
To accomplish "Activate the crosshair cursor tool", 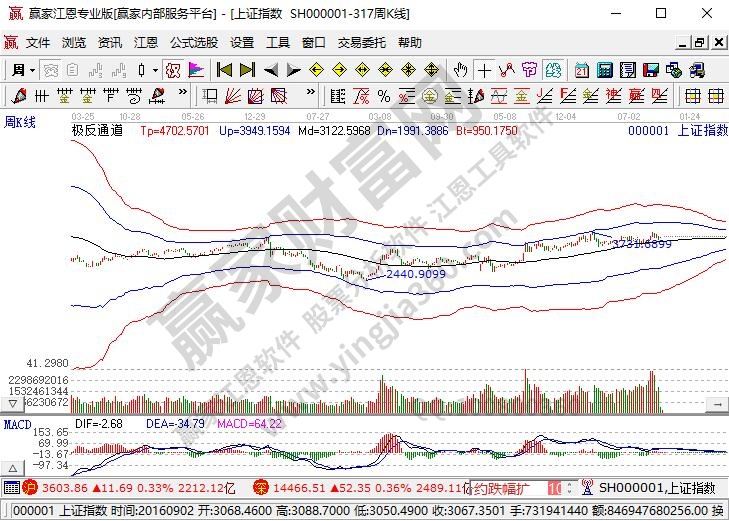I will [x=485, y=70].
